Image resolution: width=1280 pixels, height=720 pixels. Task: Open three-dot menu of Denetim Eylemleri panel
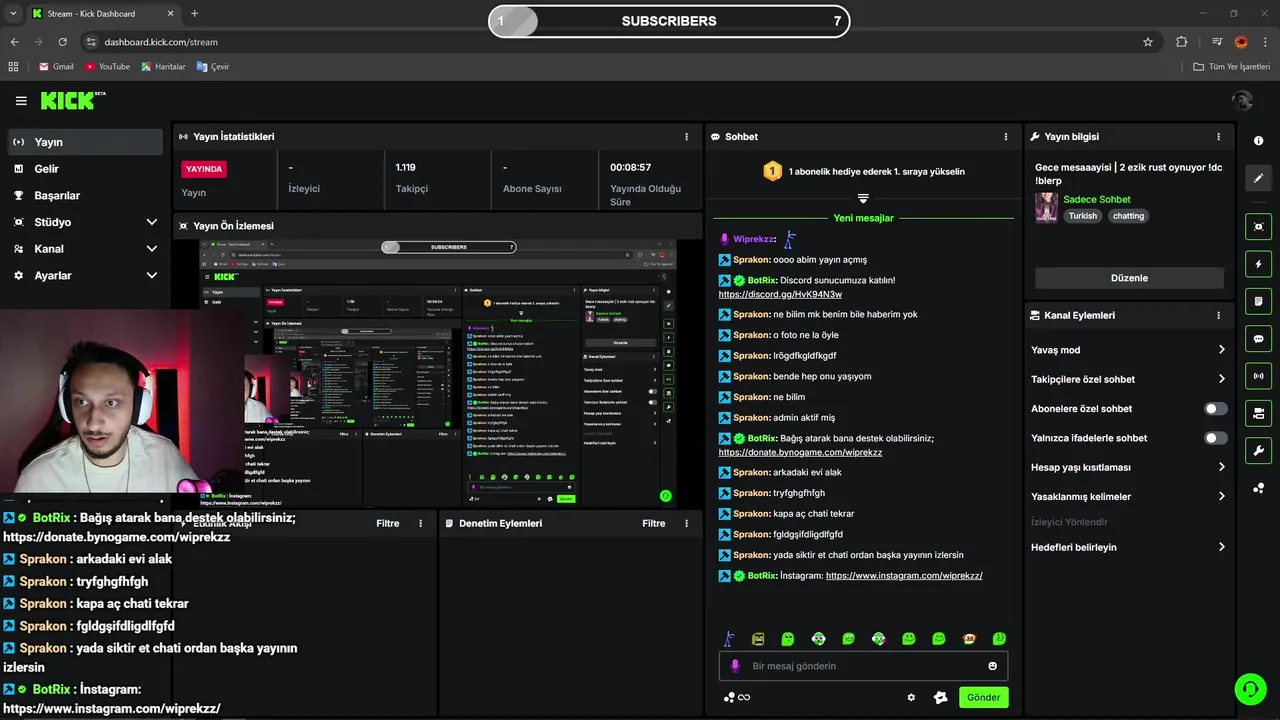tap(686, 523)
